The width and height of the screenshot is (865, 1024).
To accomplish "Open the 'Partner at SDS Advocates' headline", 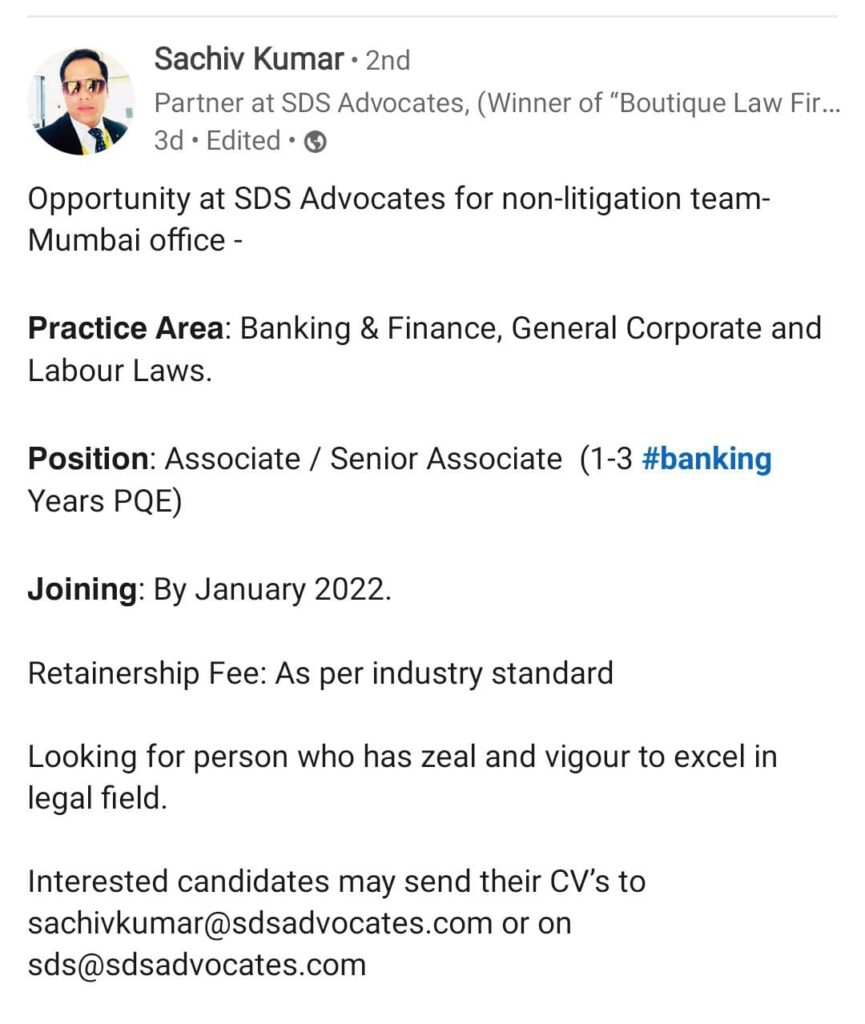I will [x=497, y=103].
